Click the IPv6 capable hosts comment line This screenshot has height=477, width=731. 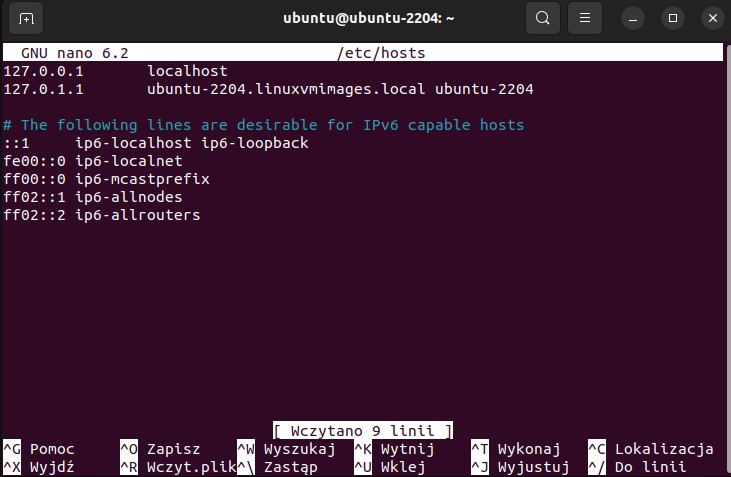[x=263, y=125]
